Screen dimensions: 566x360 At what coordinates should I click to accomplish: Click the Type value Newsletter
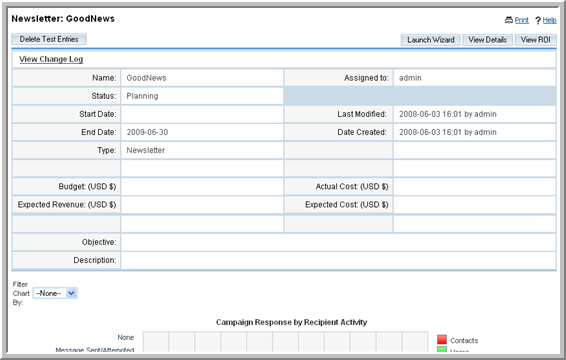tap(145, 150)
